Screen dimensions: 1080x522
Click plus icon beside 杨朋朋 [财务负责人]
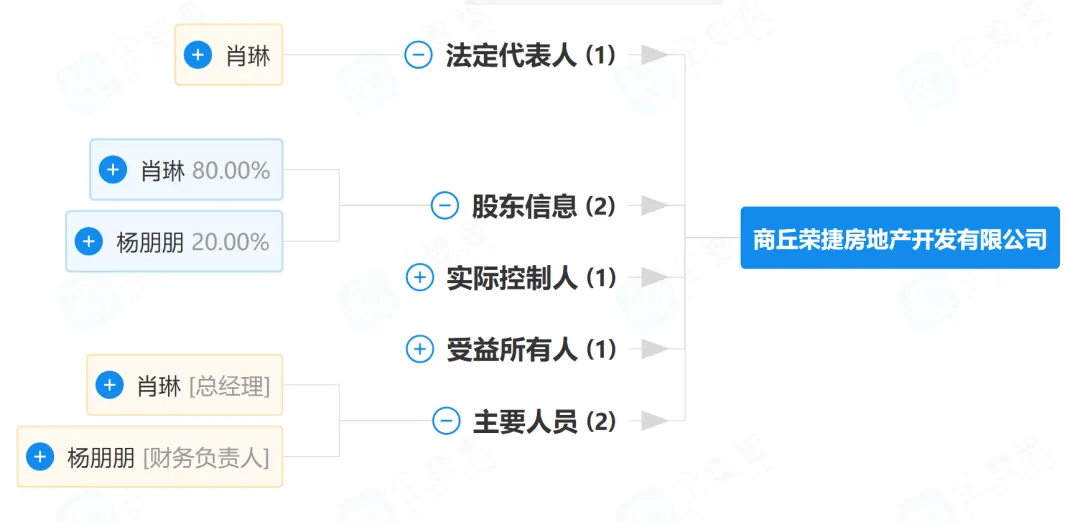pyautogui.click(x=40, y=457)
